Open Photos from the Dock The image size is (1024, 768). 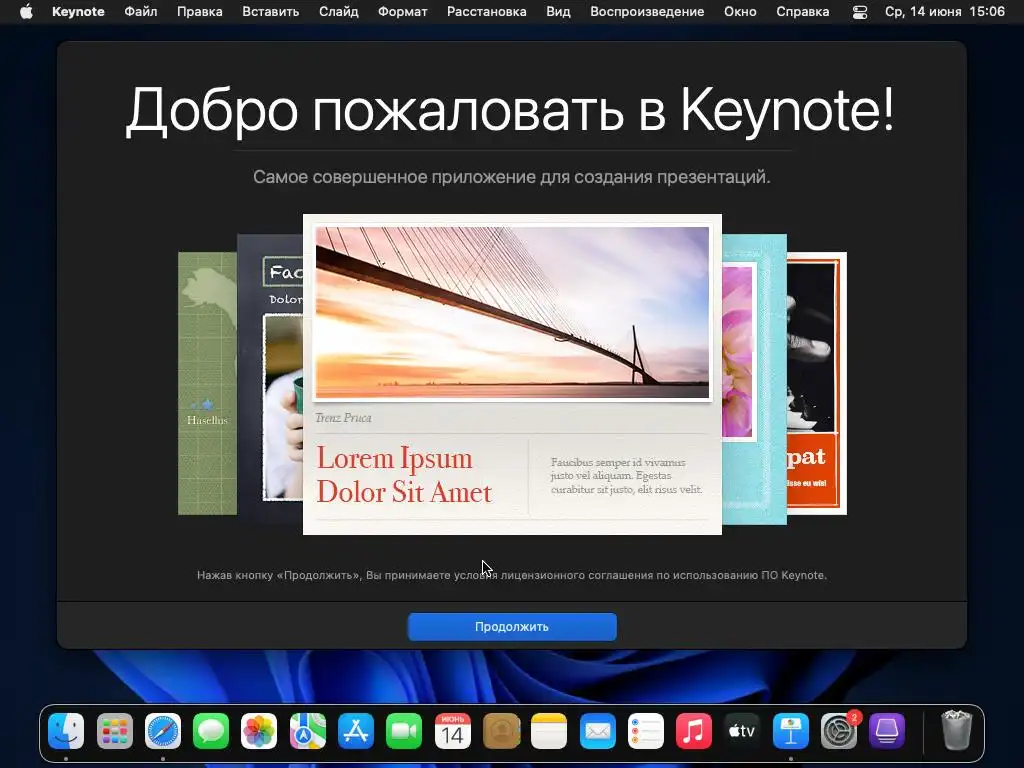259,731
